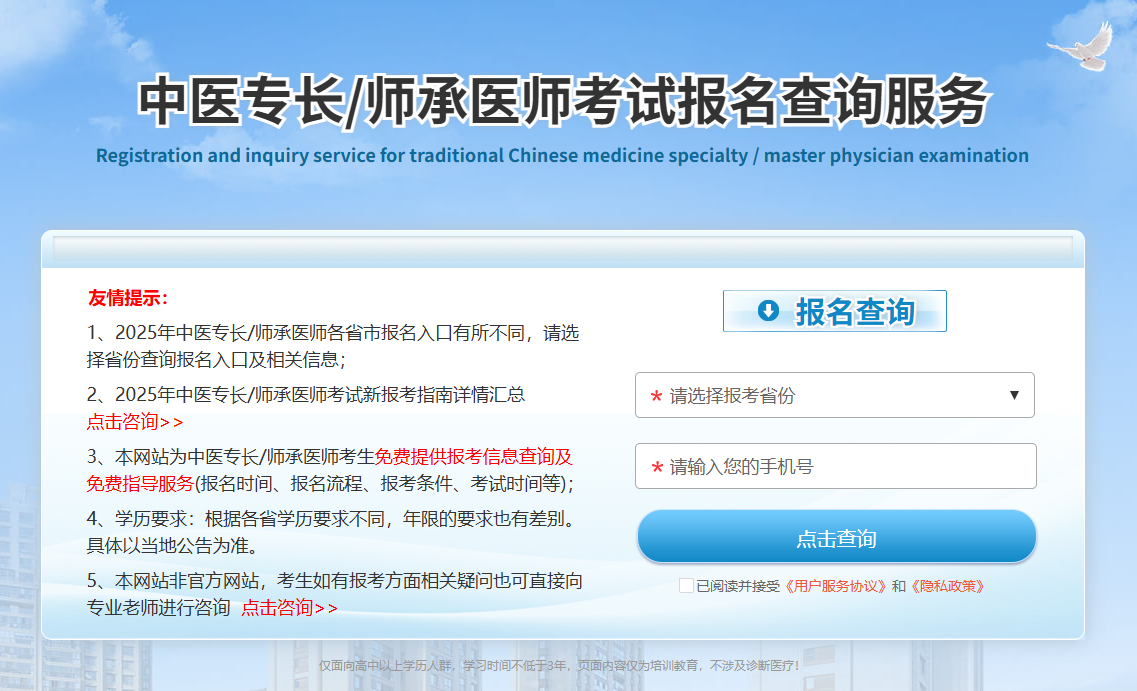The width and height of the screenshot is (1137, 691).
Task: Click the 中医专长/师承医师考试报名查询服务 heading
Action: (563, 102)
